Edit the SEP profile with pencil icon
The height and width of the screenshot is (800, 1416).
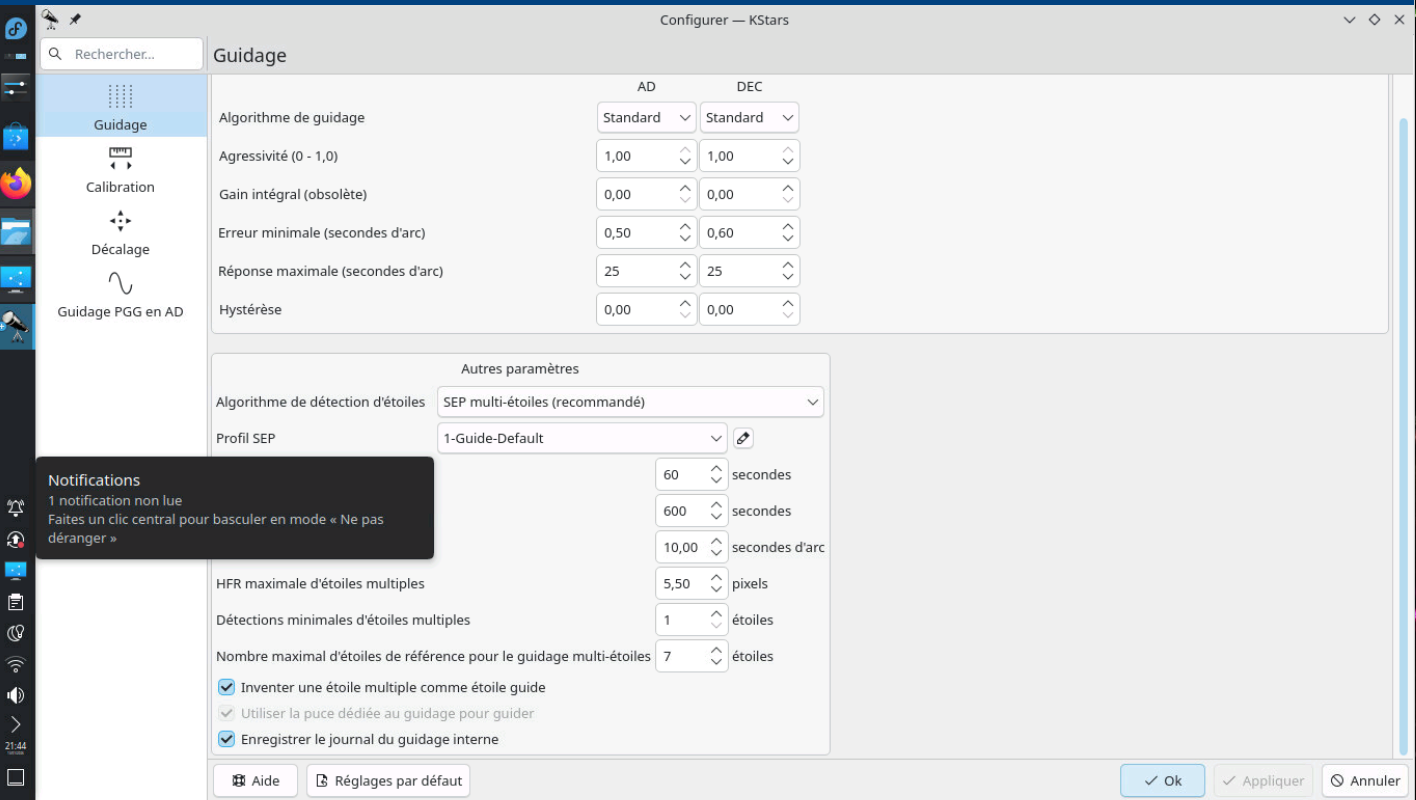743,438
